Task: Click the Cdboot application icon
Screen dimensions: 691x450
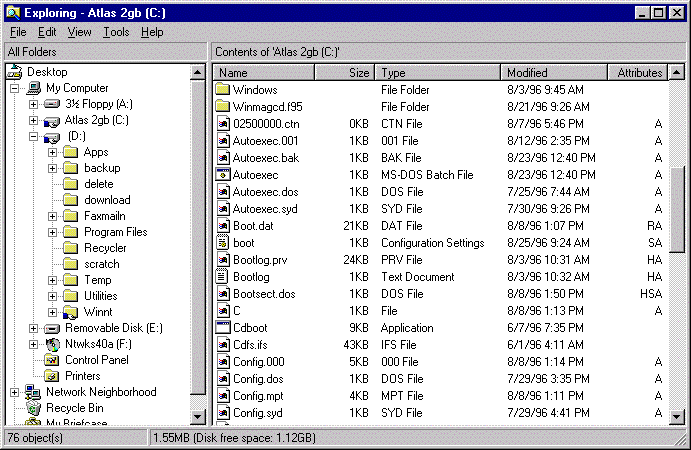Action: coord(223,327)
